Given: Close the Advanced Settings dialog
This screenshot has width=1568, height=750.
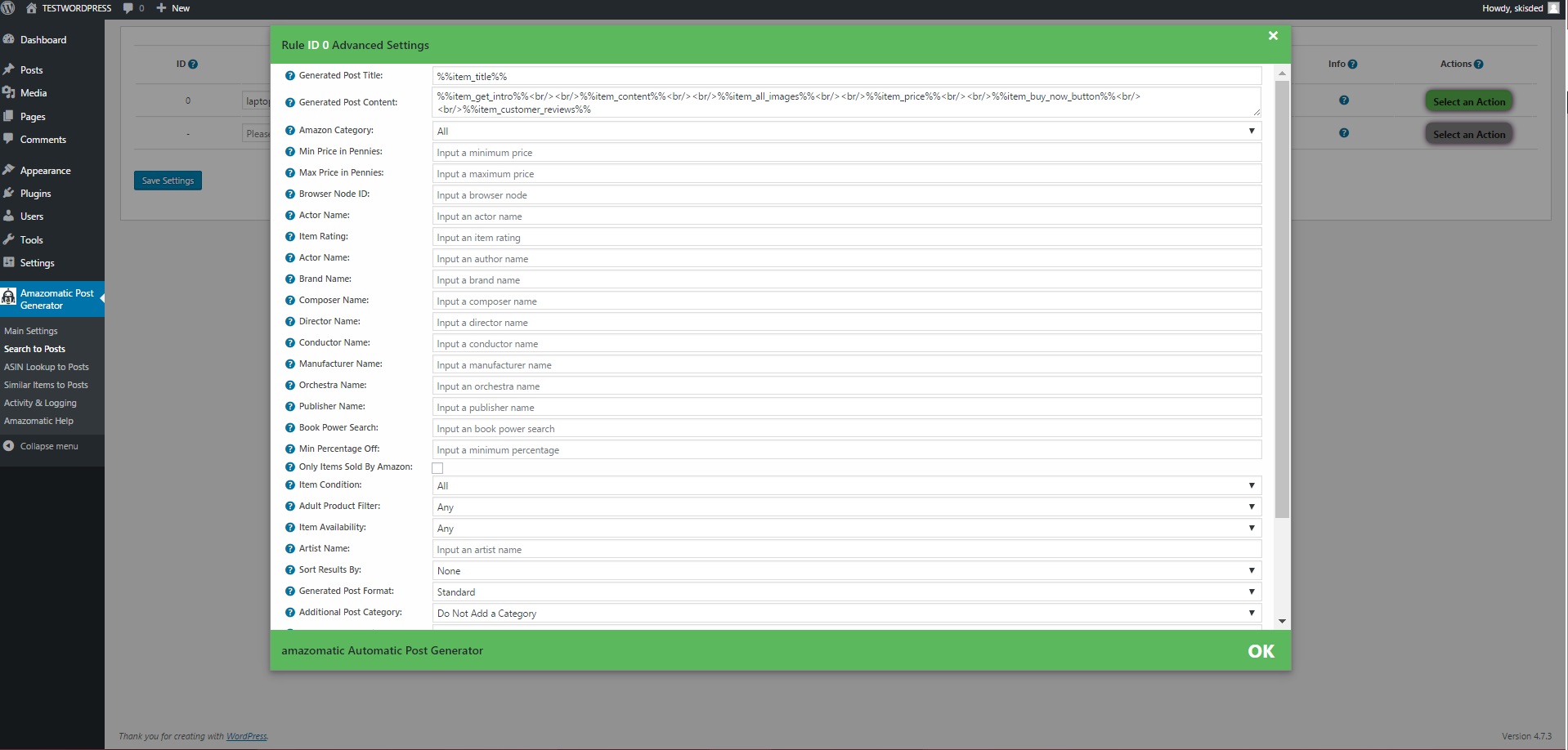Looking at the screenshot, I should coord(1273,36).
